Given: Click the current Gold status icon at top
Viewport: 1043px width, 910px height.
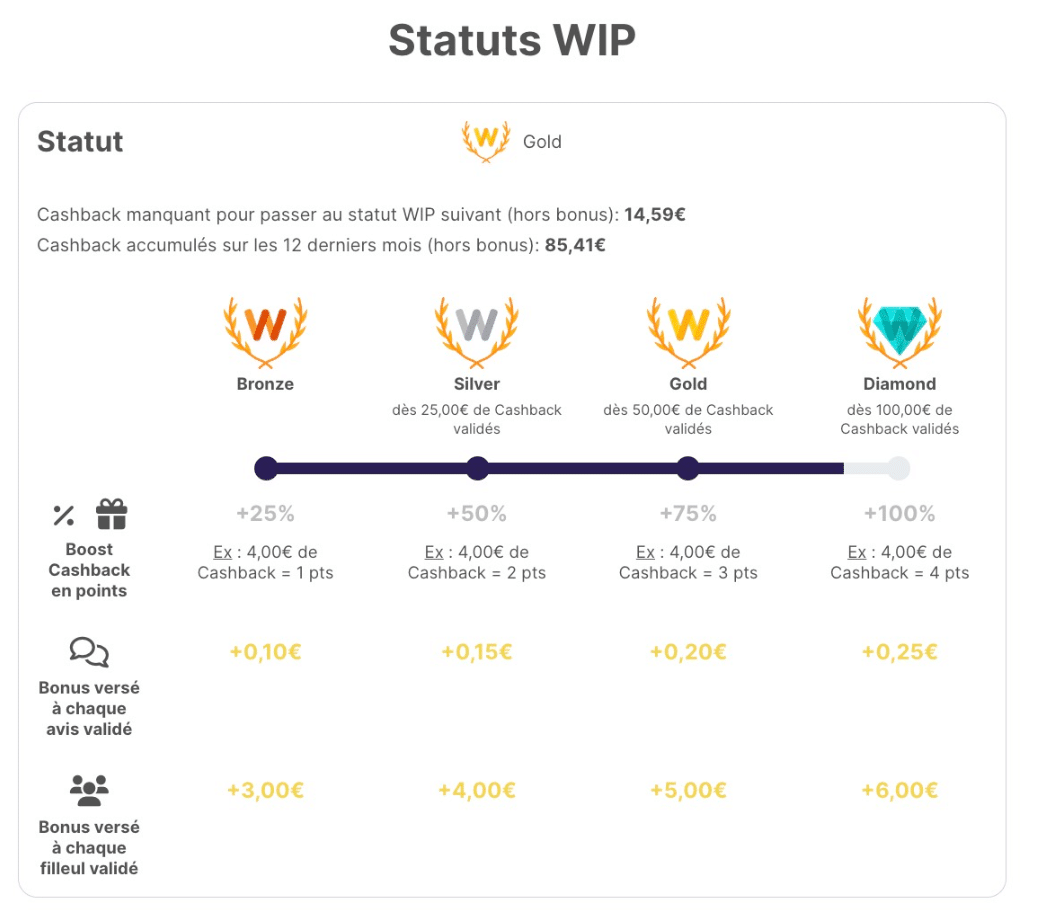Looking at the screenshot, I should pyautogui.click(x=485, y=141).
